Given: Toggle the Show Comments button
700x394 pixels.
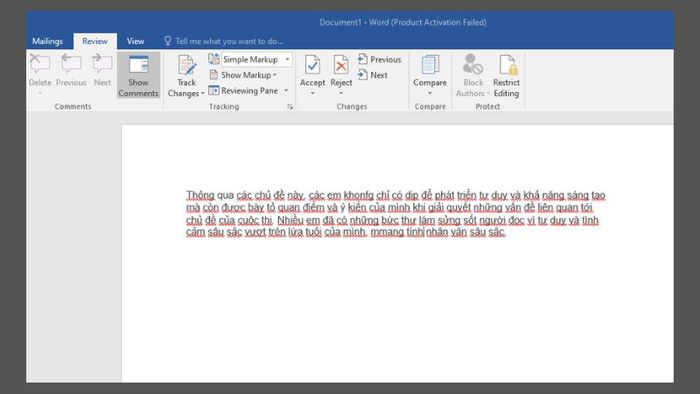Looking at the screenshot, I should [x=138, y=75].
